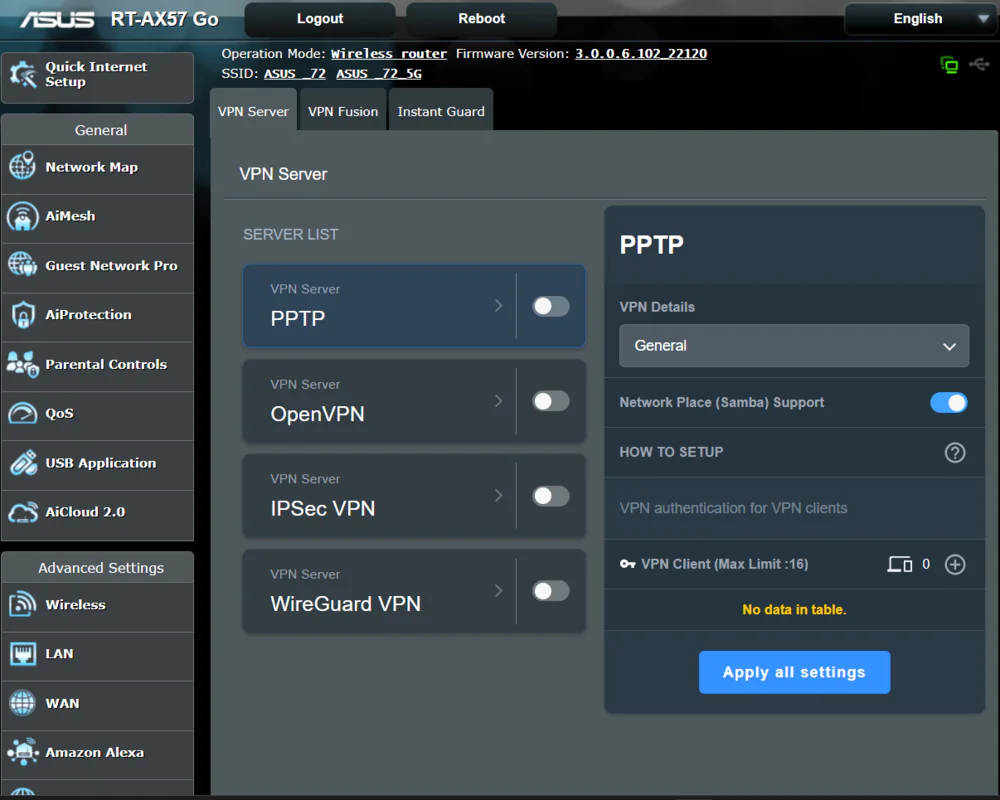The image size is (1000, 800).
Task: Click the AiCloud 2.0 cloud icon
Action: click(x=22, y=512)
